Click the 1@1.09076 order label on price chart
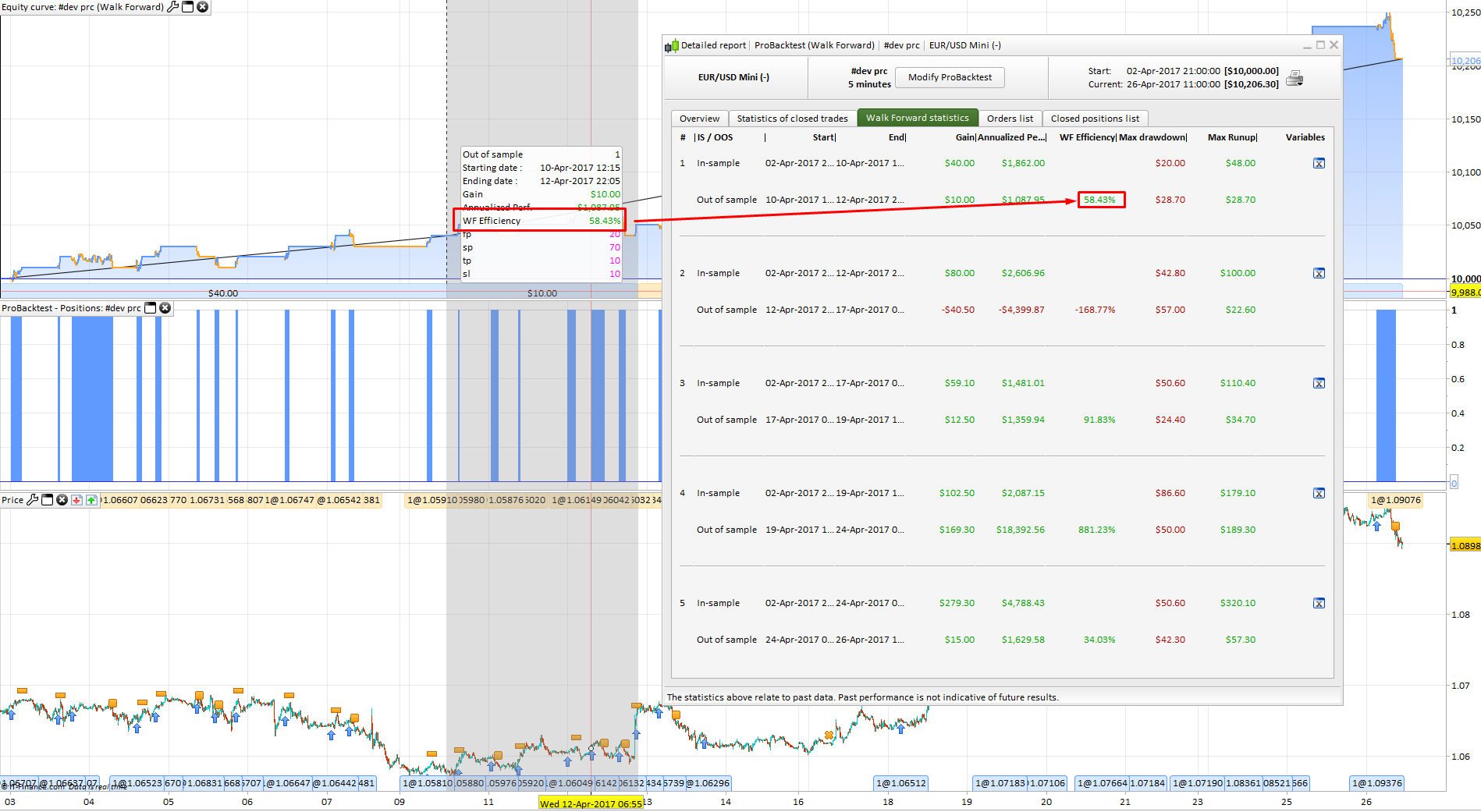This screenshot has height=812, width=1481. click(1395, 500)
